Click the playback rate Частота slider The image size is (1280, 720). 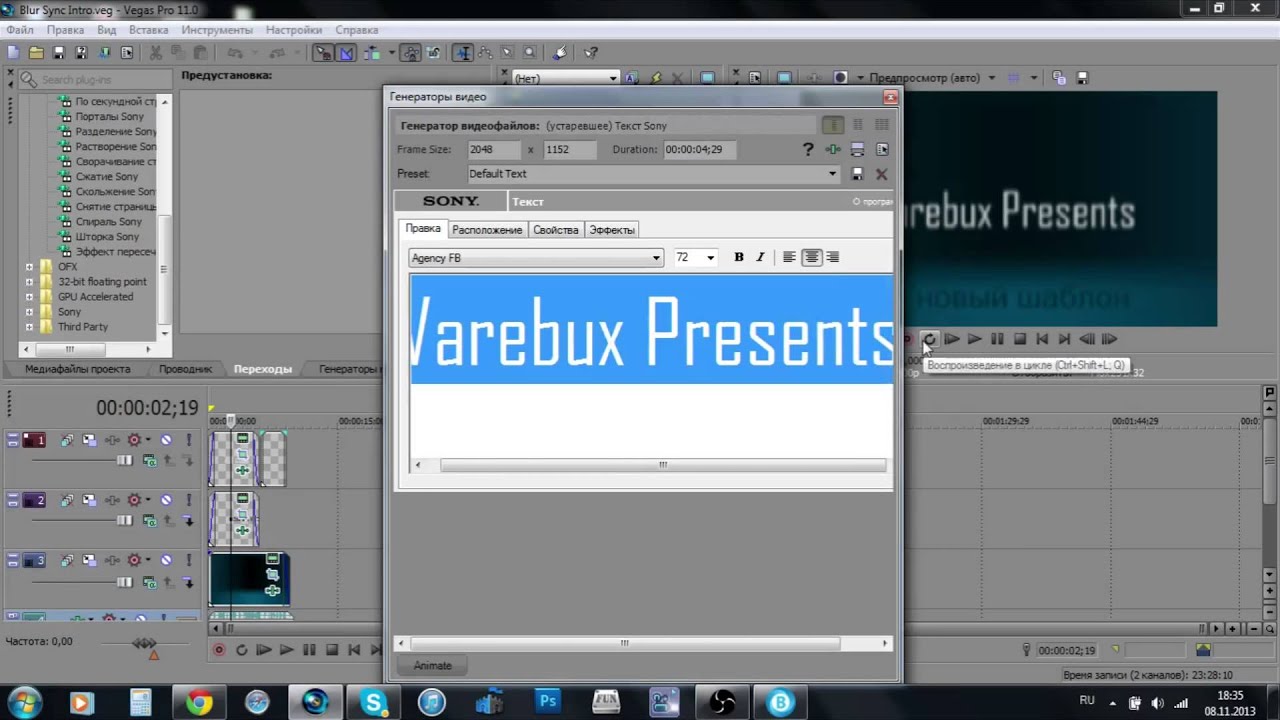pyautogui.click(x=145, y=642)
